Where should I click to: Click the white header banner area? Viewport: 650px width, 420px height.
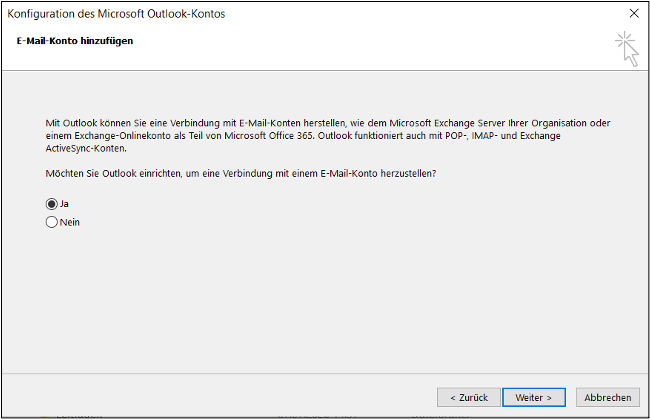click(350, 47)
